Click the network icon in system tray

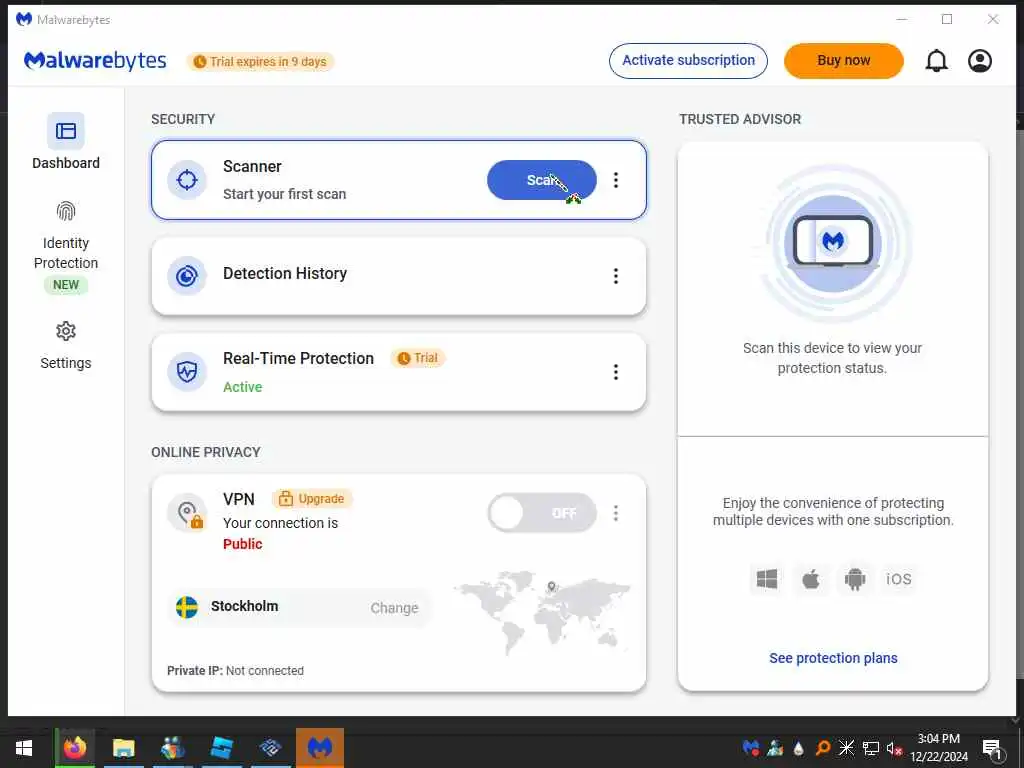(x=871, y=748)
